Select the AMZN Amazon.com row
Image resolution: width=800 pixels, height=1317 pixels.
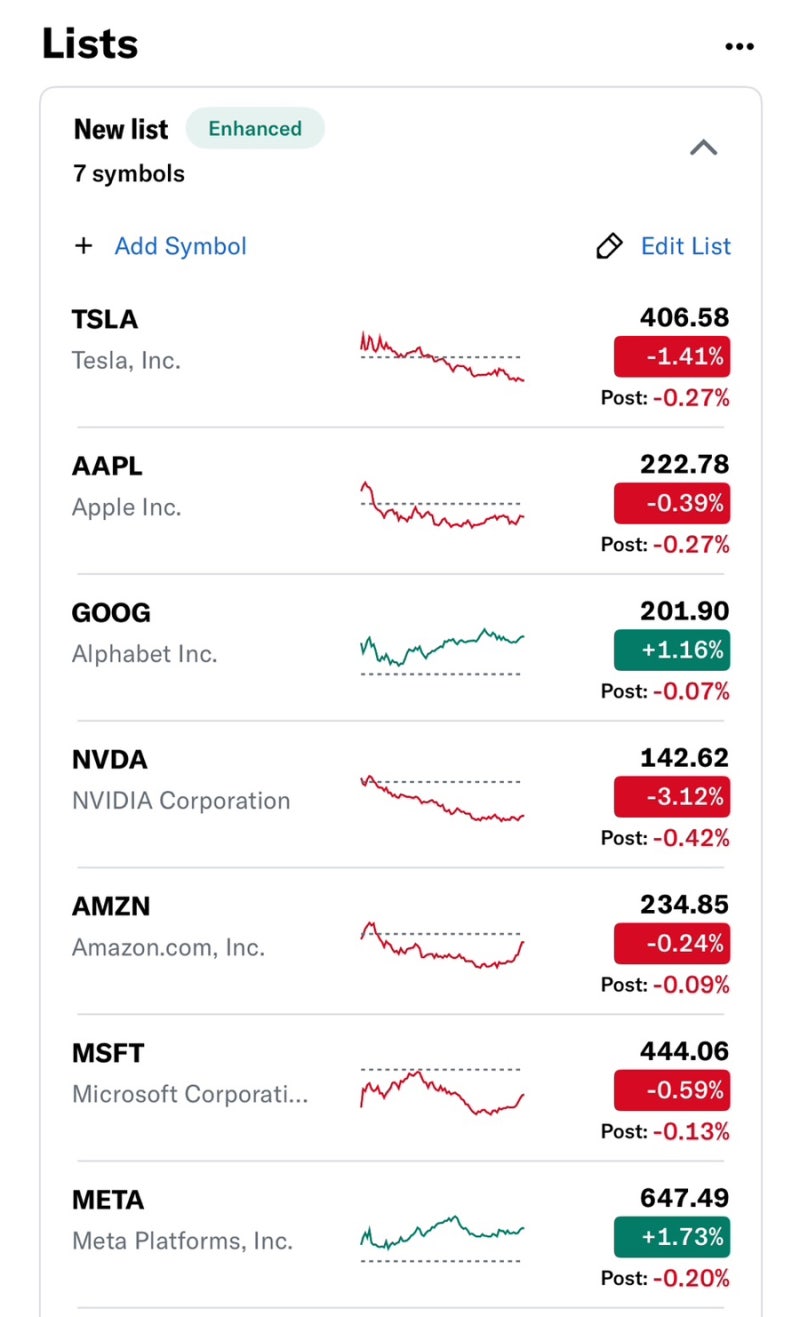tap(200, 927)
